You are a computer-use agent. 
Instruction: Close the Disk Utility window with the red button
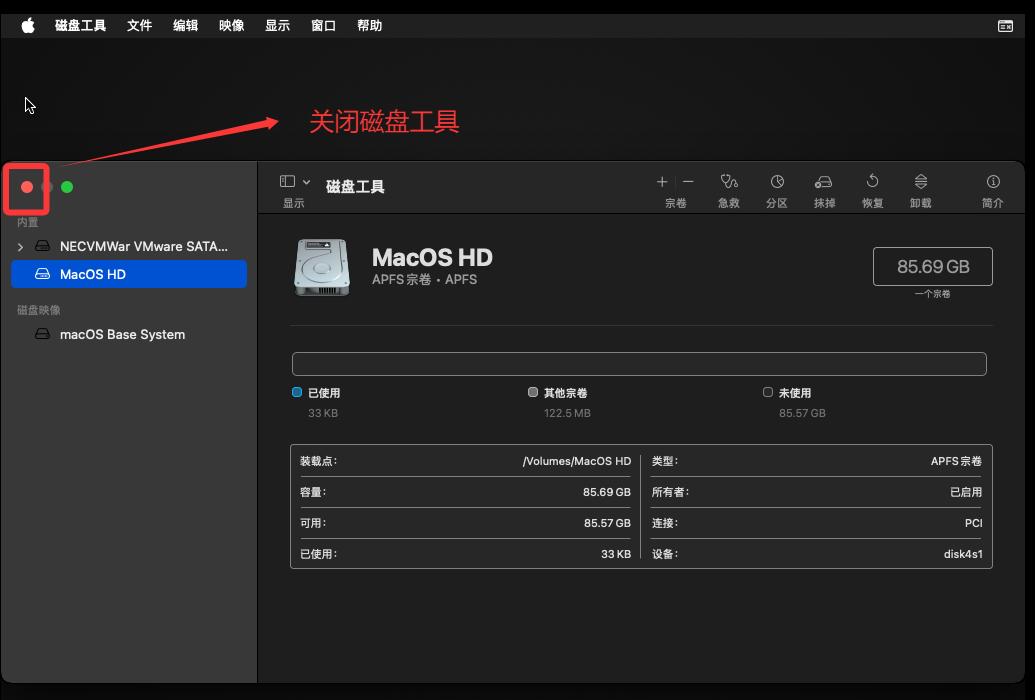pyautogui.click(x=27, y=187)
